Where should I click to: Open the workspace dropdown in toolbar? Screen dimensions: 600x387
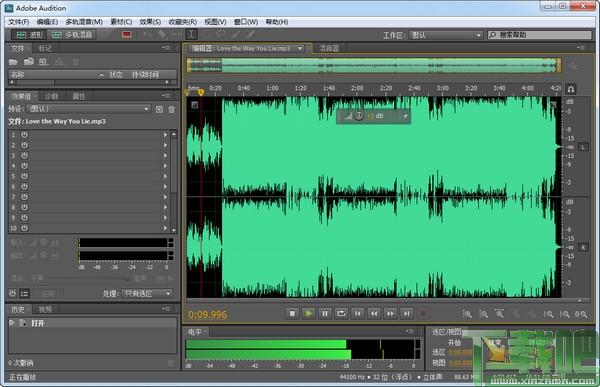coord(445,35)
